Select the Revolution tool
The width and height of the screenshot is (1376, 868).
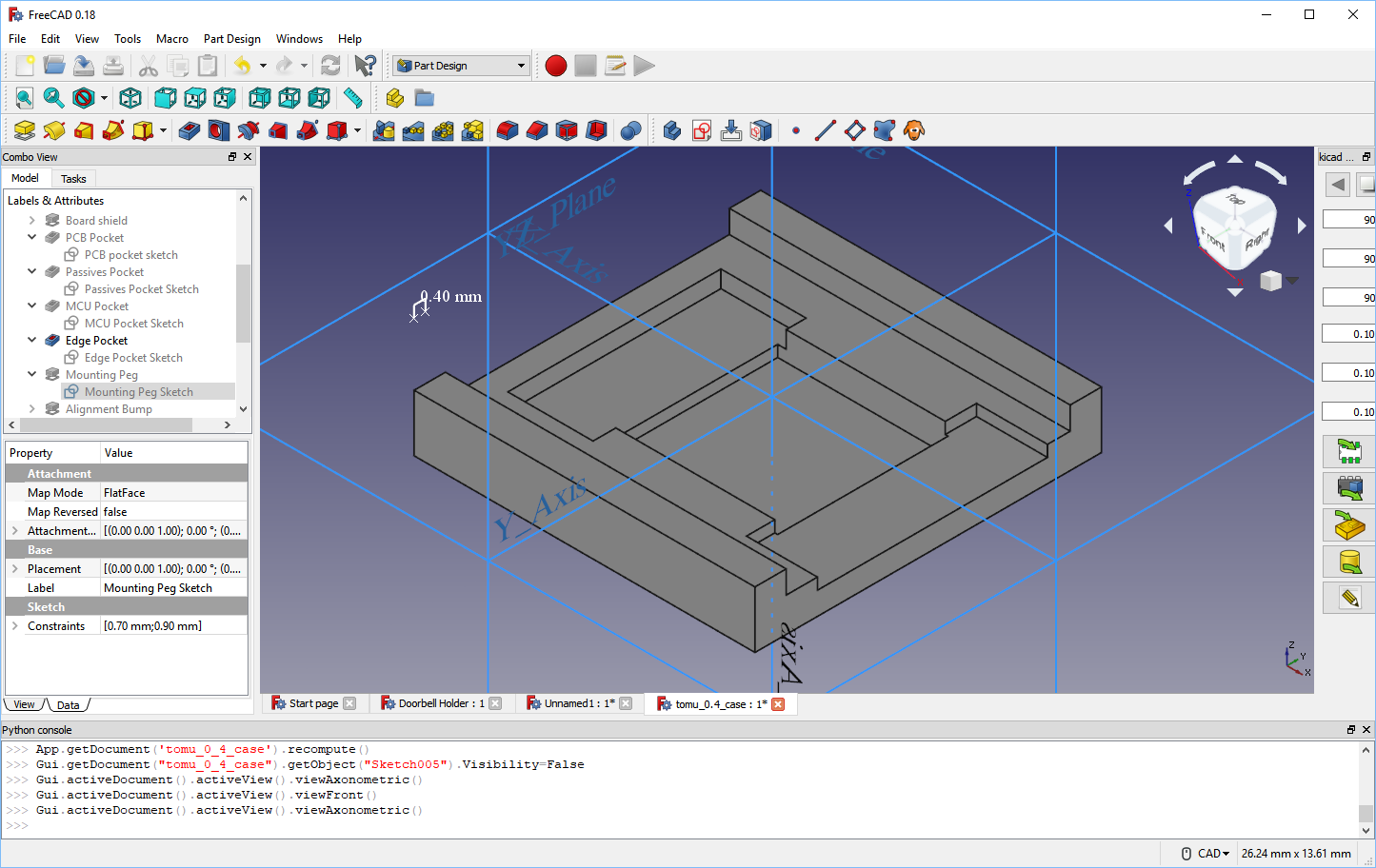[53, 130]
